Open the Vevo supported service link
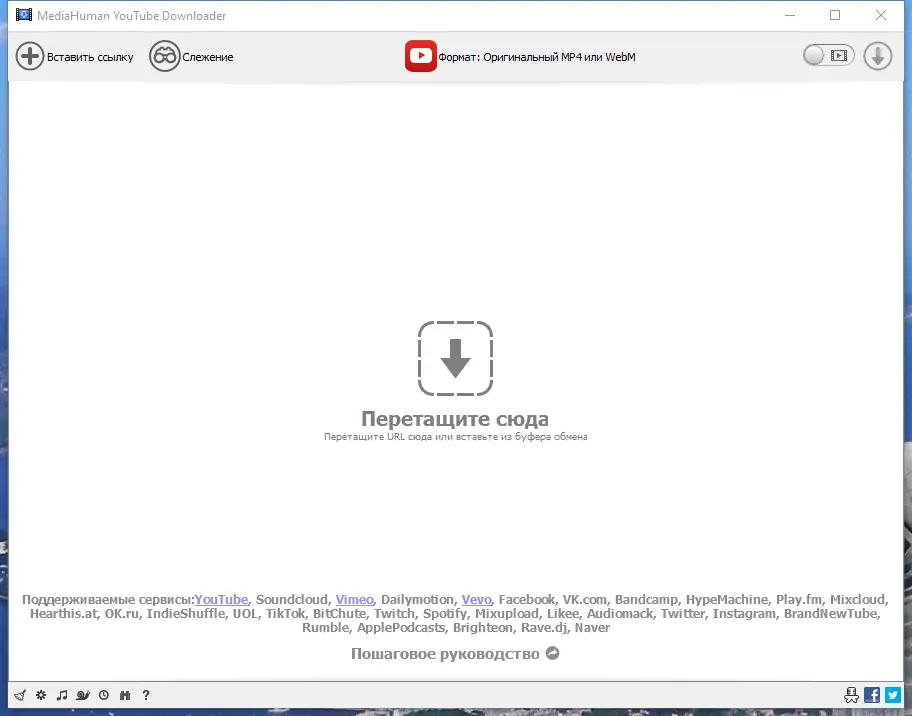The height and width of the screenshot is (716, 912). (x=476, y=599)
